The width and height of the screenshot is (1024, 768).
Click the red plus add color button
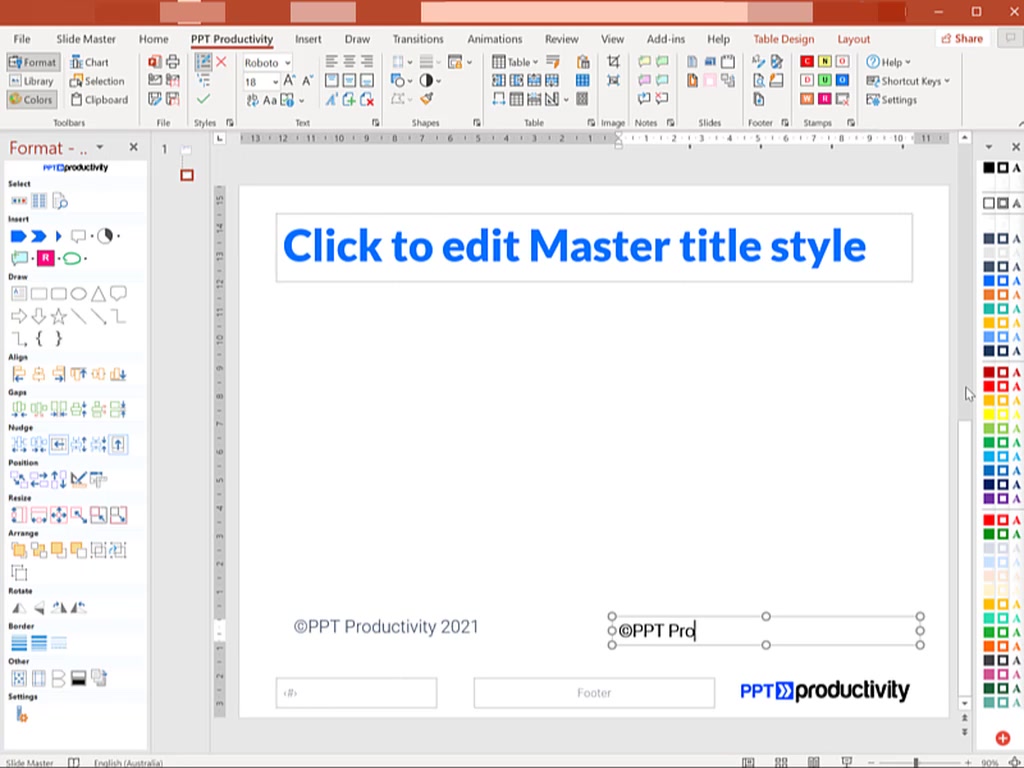(1003, 739)
